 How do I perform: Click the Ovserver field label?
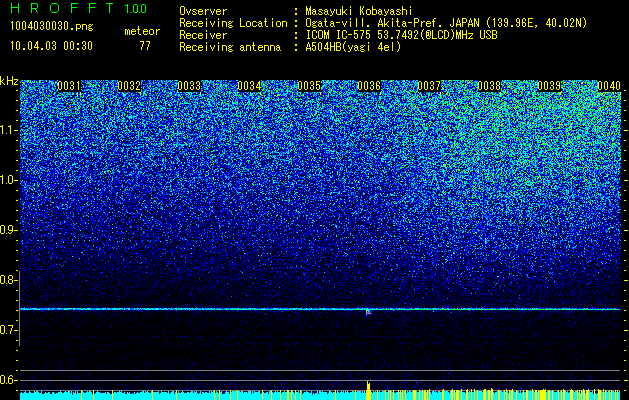point(203,11)
